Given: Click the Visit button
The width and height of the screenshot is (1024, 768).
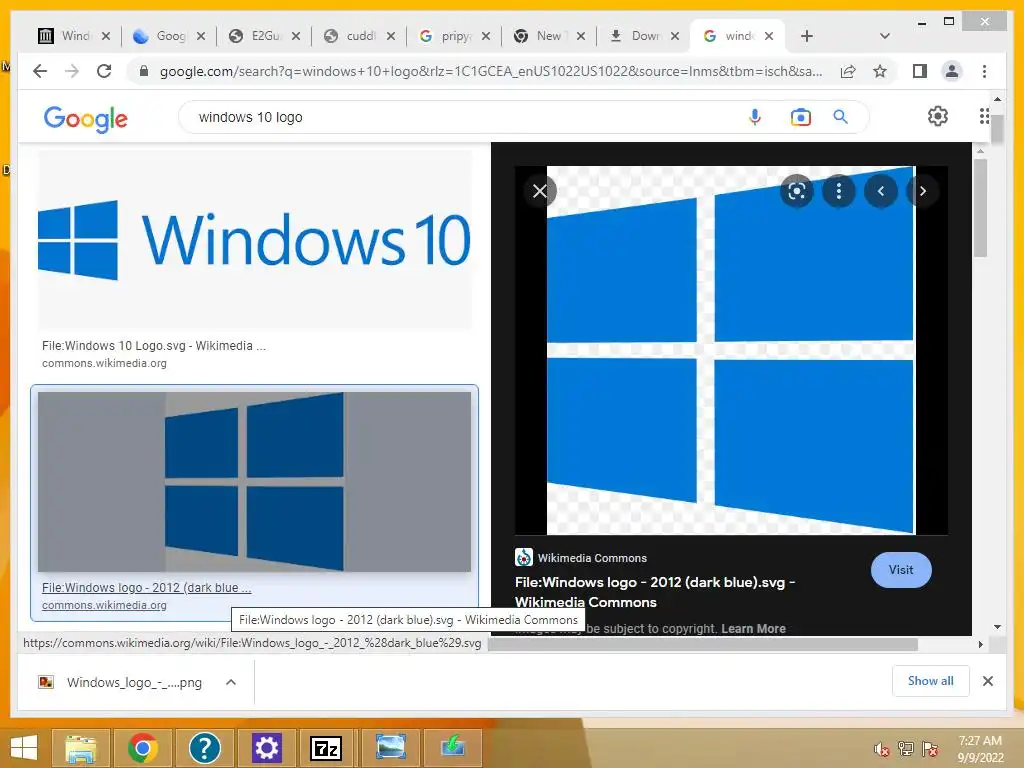Looking at the screenshot, I should click(x=901, y=569).
